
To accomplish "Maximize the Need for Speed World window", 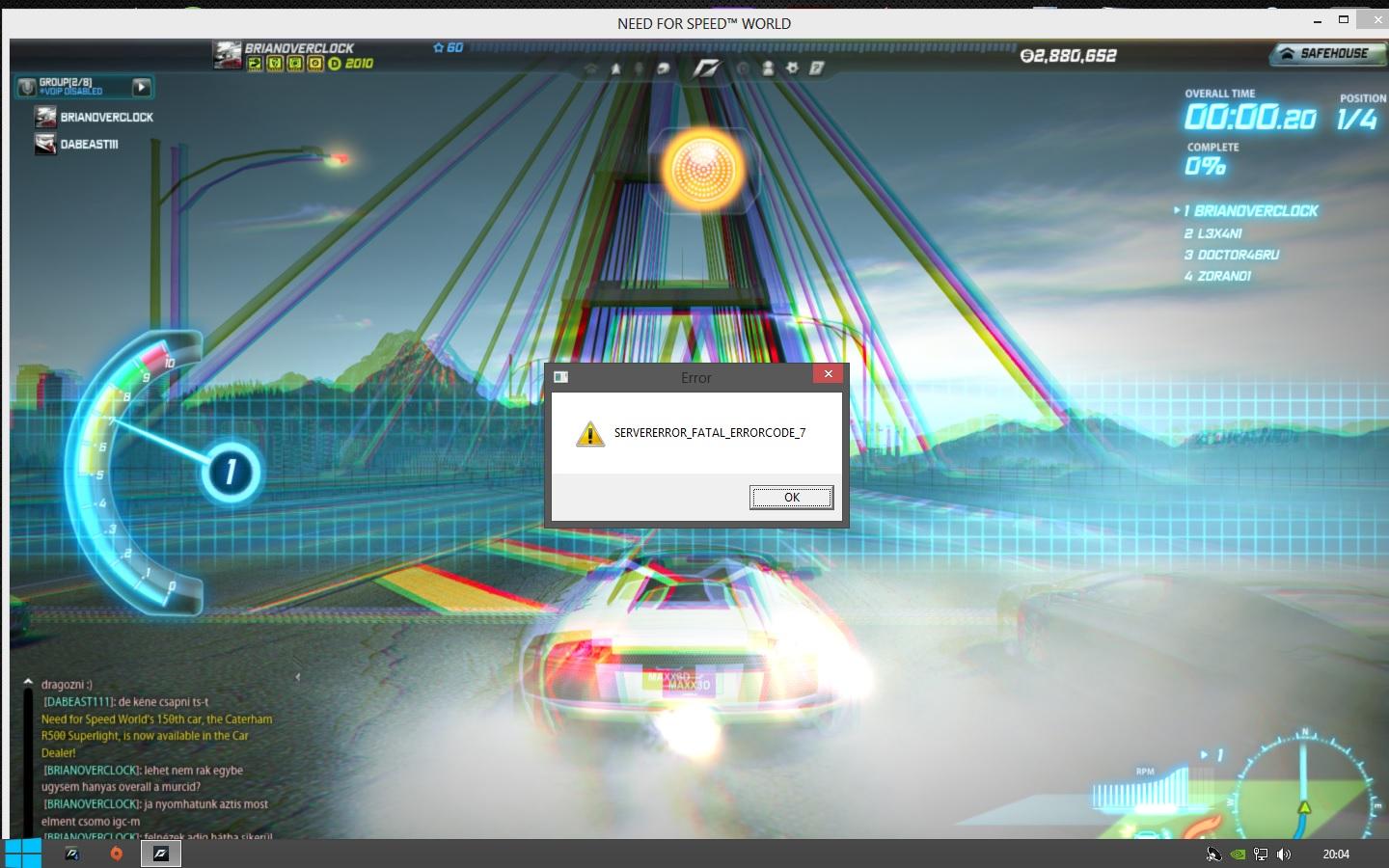I will click(x=1343, y=20).
